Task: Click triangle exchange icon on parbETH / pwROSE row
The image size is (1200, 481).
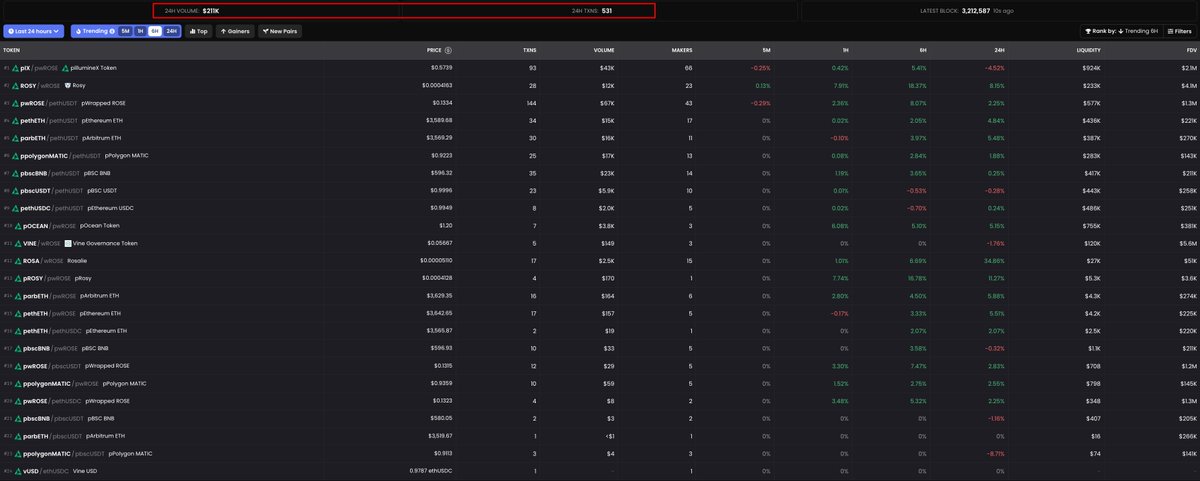Action: click(17, 296)
